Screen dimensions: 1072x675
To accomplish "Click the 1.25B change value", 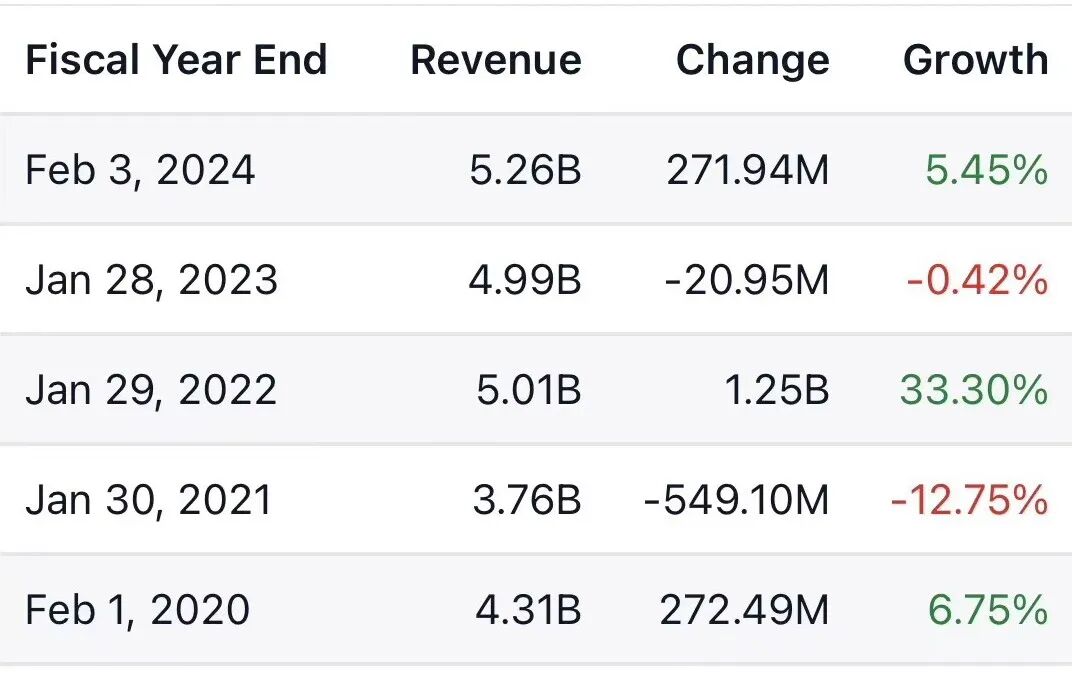I will 774,389.
